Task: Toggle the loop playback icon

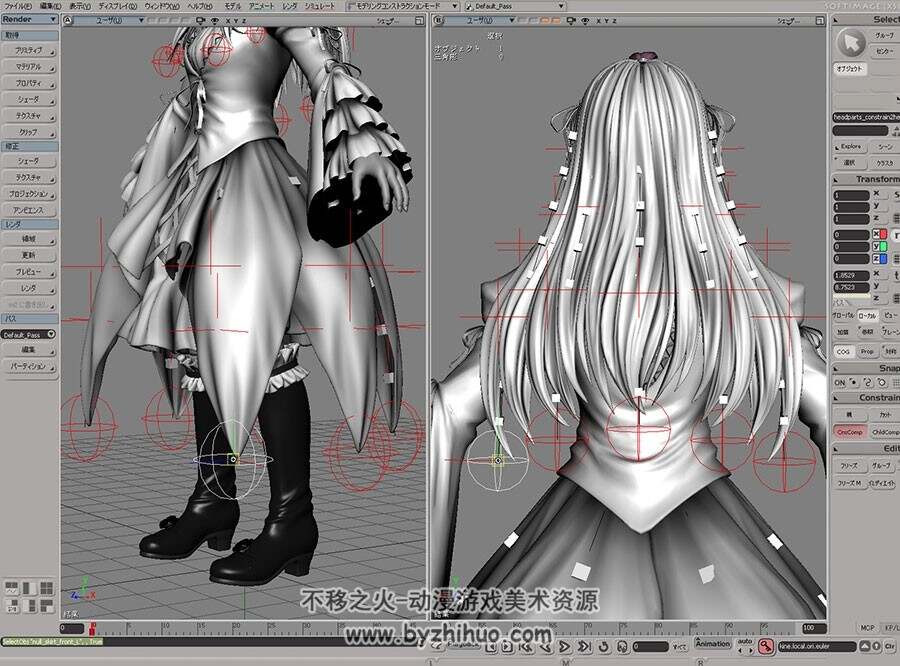Action: tap(603, 647)
